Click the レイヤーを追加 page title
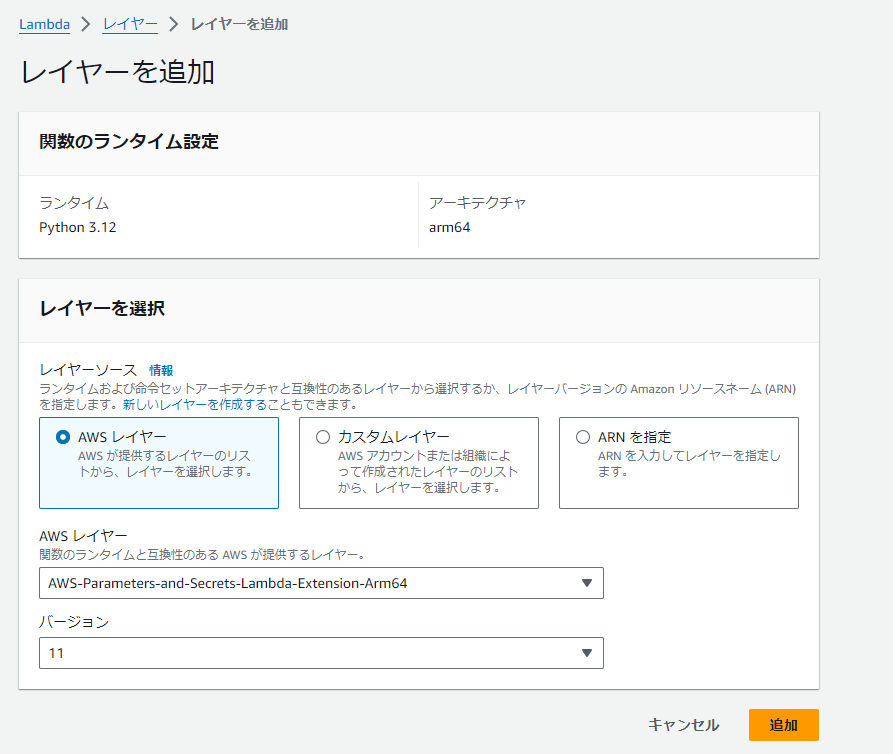This screenshot has height=754, width=893. coord(118,72)
